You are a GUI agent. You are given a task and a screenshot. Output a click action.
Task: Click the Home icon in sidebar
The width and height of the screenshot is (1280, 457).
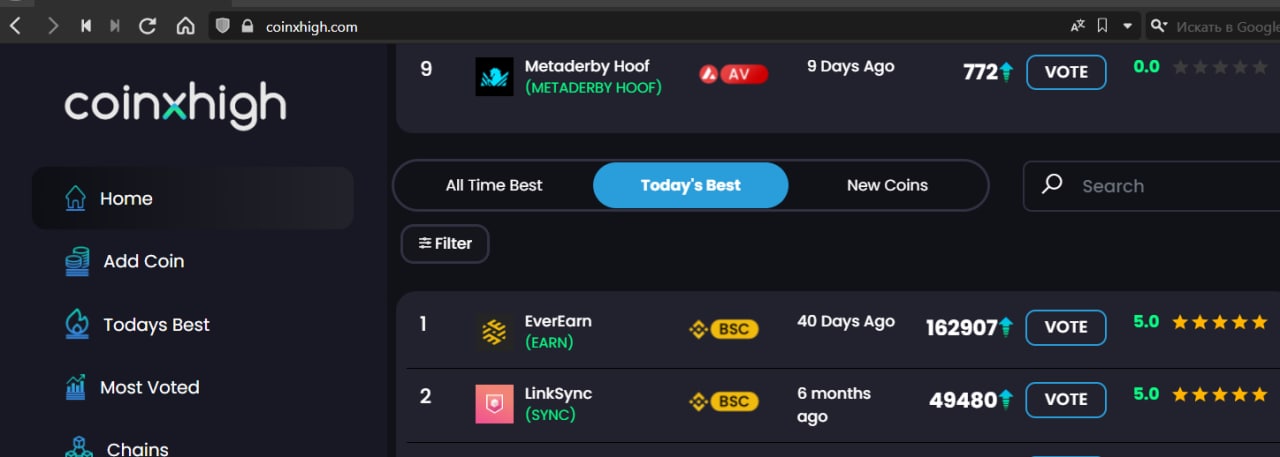pos(75,198)
